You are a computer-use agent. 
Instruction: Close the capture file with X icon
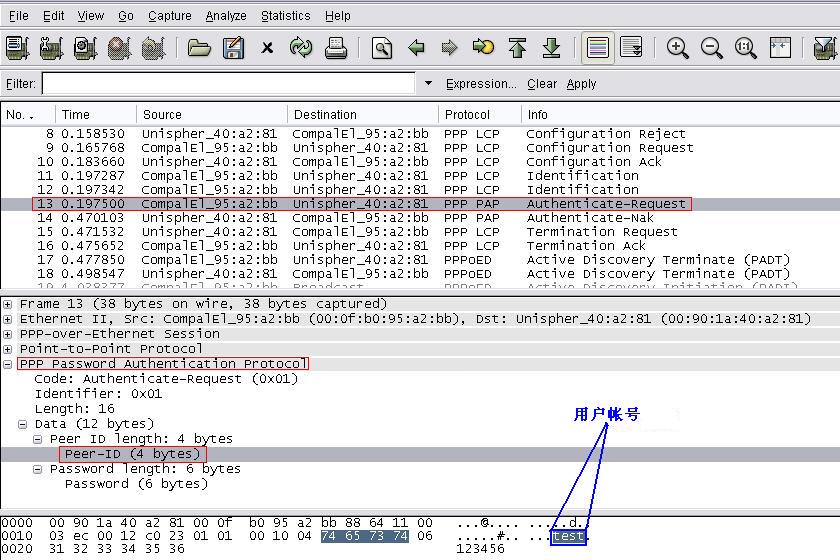click(267, 47)
